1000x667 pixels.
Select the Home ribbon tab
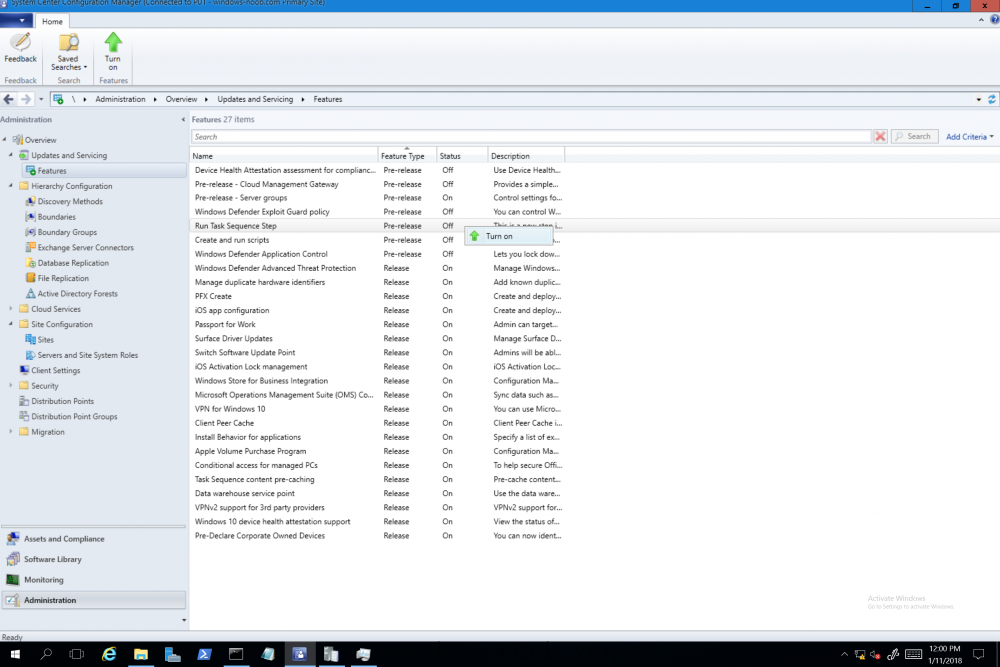click(x=52, y=21)
